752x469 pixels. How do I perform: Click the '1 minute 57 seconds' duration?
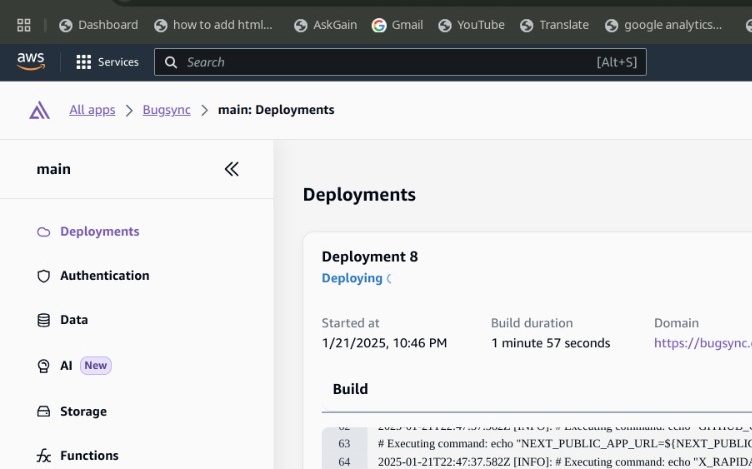(x=551, y=343)
